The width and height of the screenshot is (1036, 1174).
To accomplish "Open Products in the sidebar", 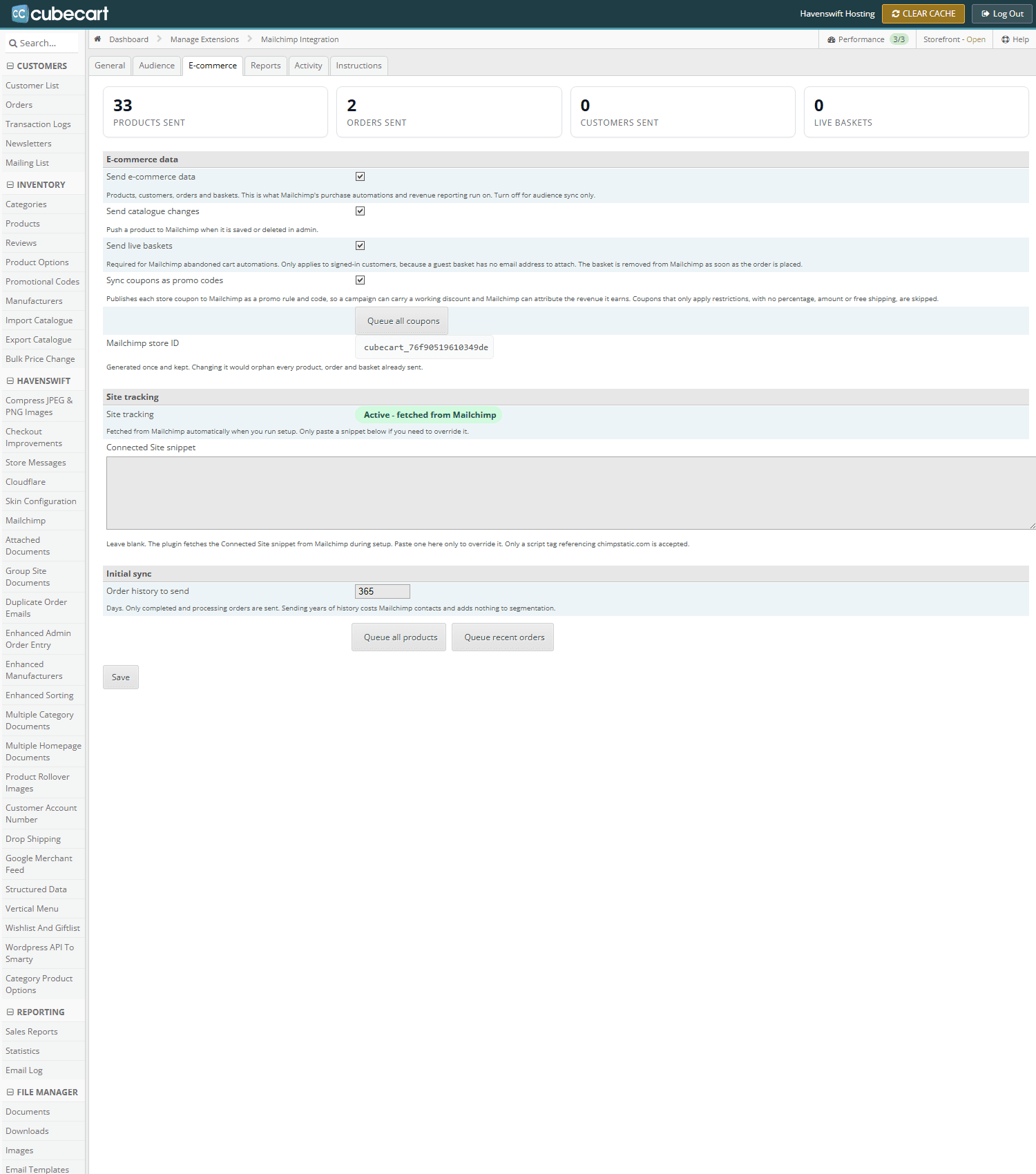I will tap(23, 224).
